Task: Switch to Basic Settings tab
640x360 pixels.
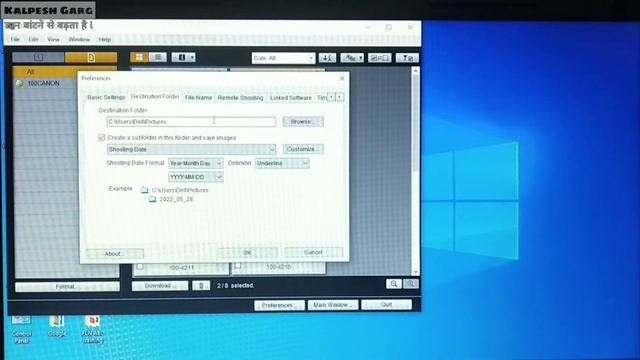Action: pyautogui.click(x=106, y=98)
